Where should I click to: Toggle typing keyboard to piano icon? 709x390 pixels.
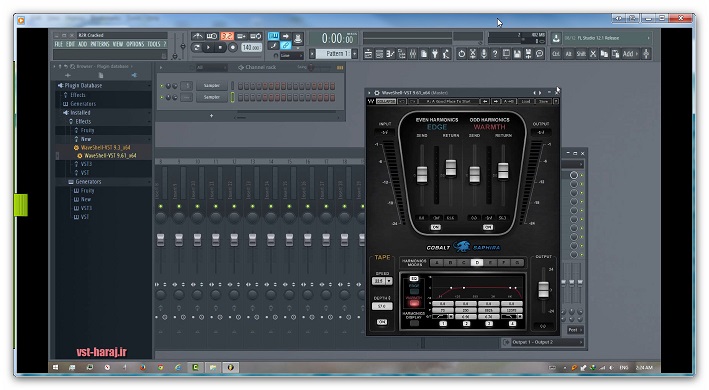274,36
